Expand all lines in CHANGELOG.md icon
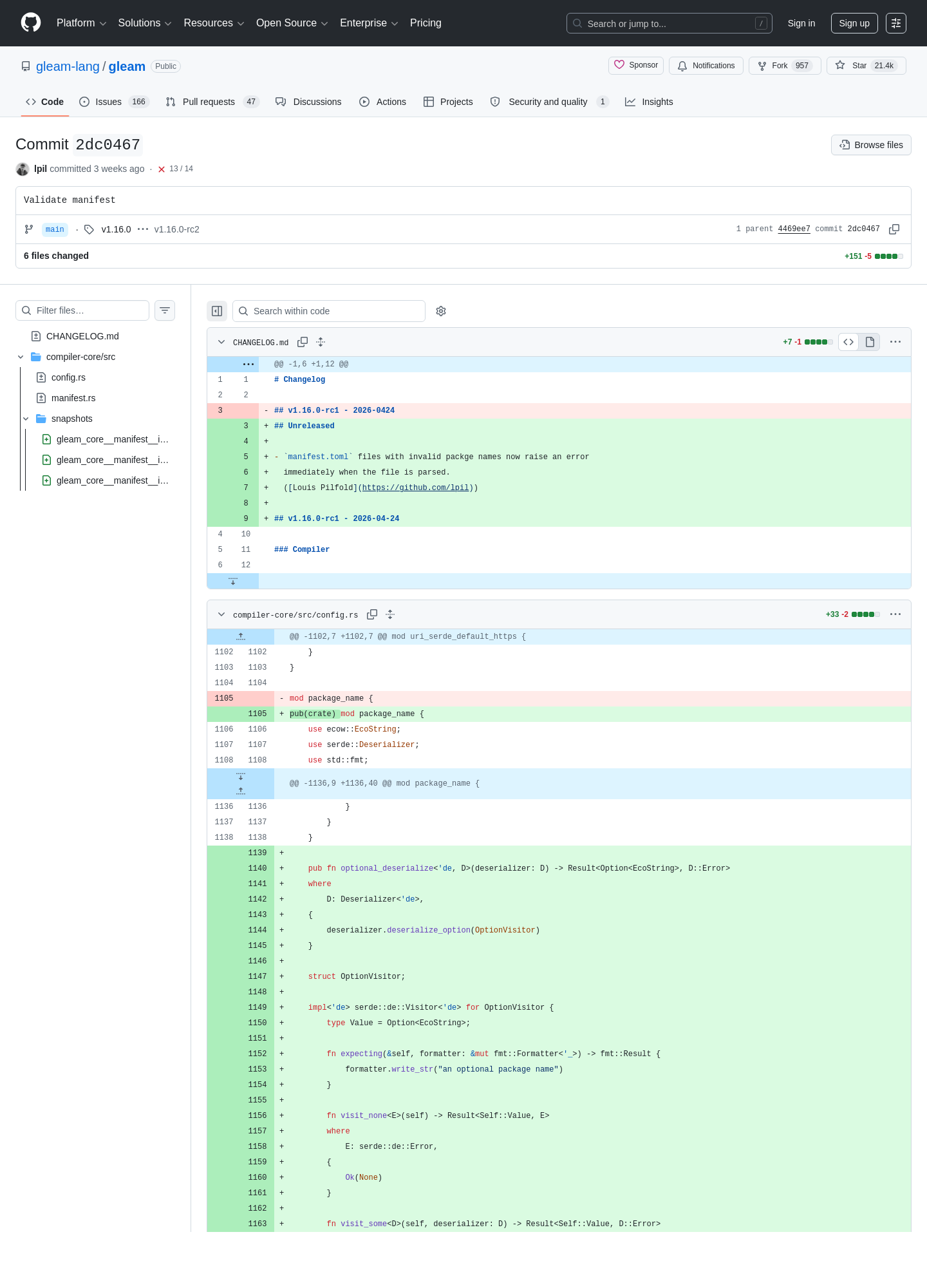 [321, 342]
